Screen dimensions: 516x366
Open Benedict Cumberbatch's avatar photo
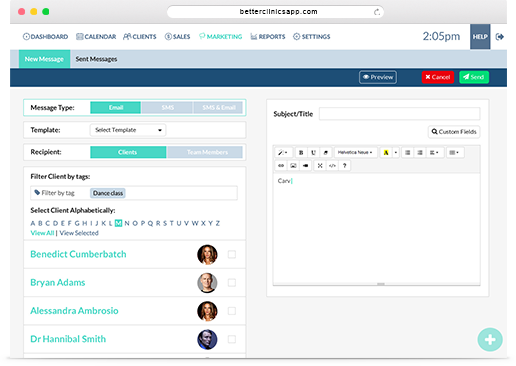(x=207, y=254)
